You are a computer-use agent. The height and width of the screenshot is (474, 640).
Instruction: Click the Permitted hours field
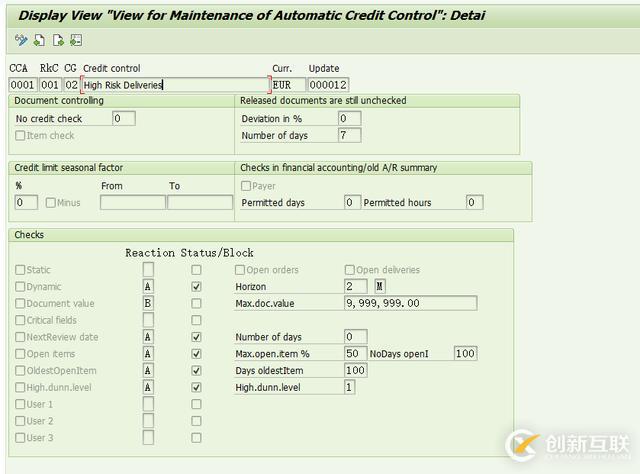click(x=475, y=203)
